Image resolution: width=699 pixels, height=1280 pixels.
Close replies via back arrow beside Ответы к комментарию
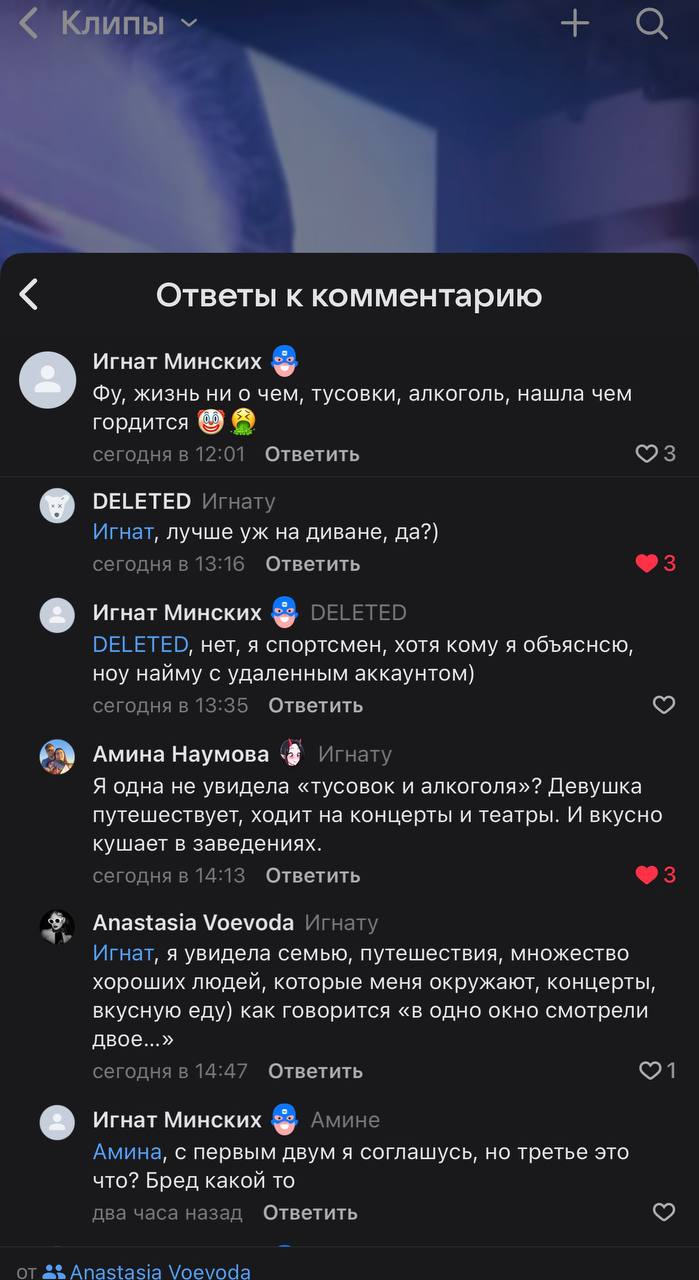[29, 294]
